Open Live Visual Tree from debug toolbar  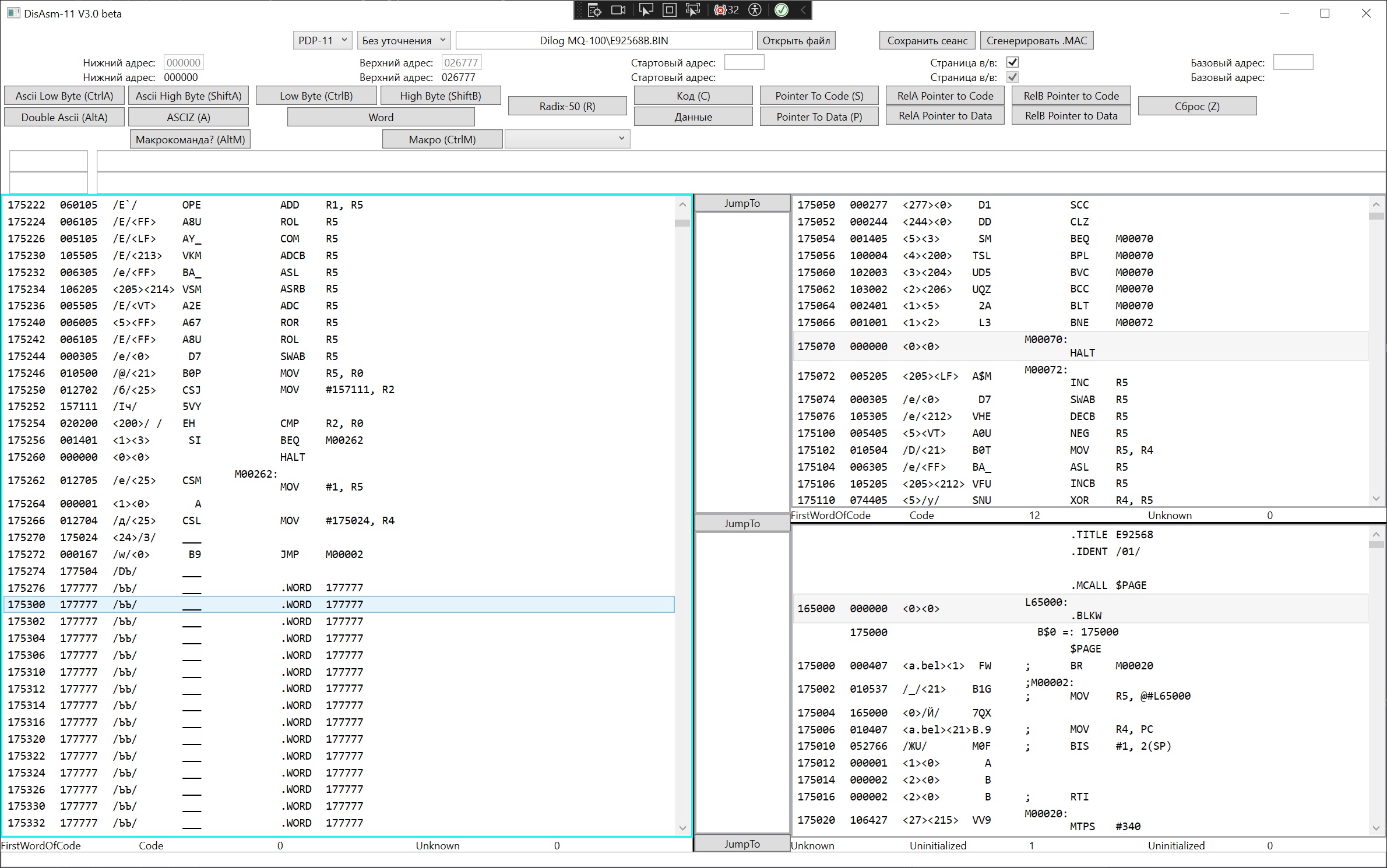[594, 10]
